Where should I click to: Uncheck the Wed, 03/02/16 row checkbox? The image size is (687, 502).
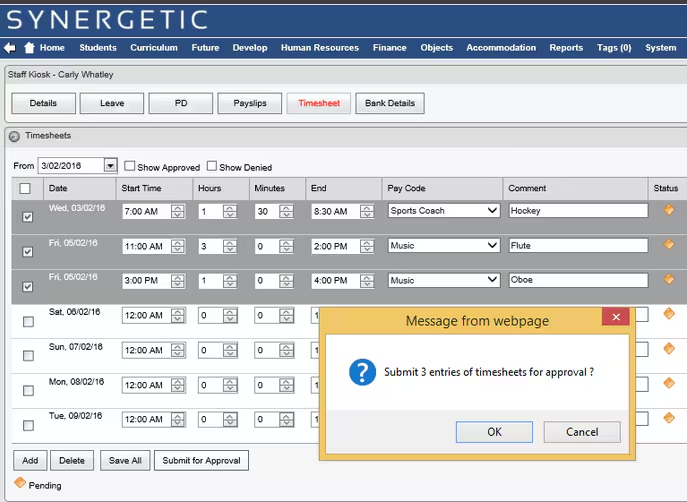[x=28, y=217]
